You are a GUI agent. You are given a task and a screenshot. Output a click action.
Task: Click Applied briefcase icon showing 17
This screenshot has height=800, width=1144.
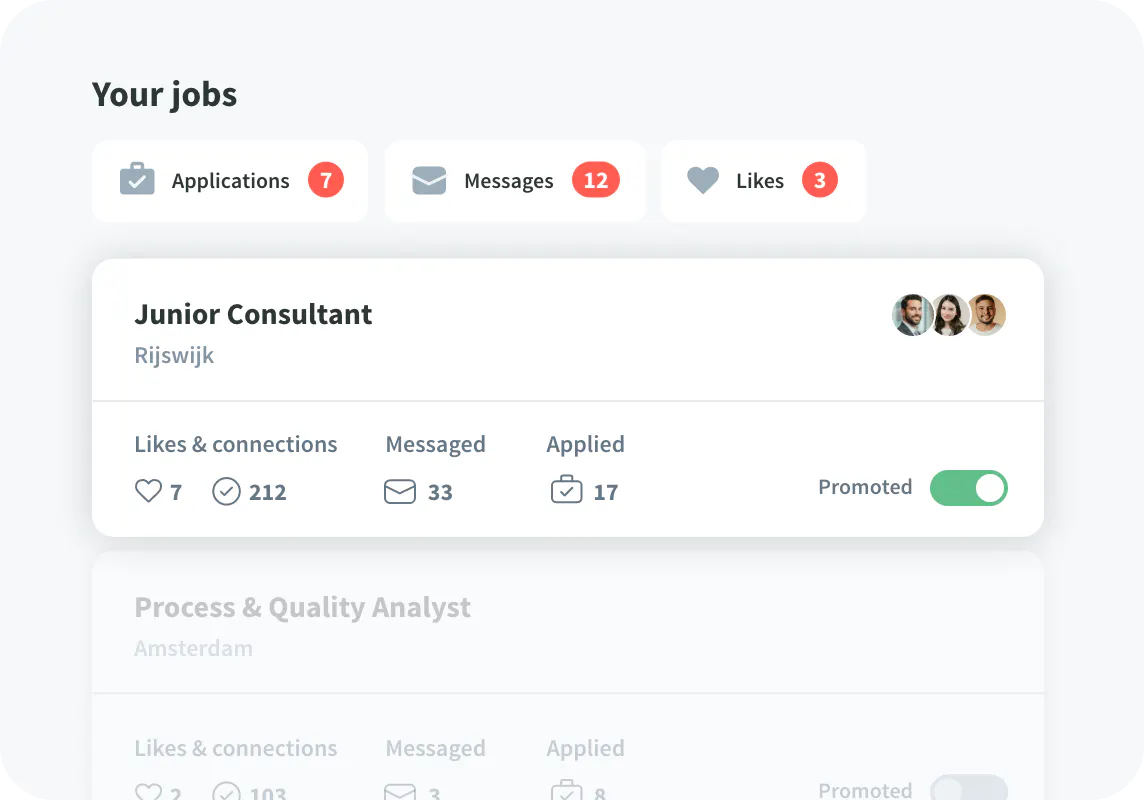(567, 491)
